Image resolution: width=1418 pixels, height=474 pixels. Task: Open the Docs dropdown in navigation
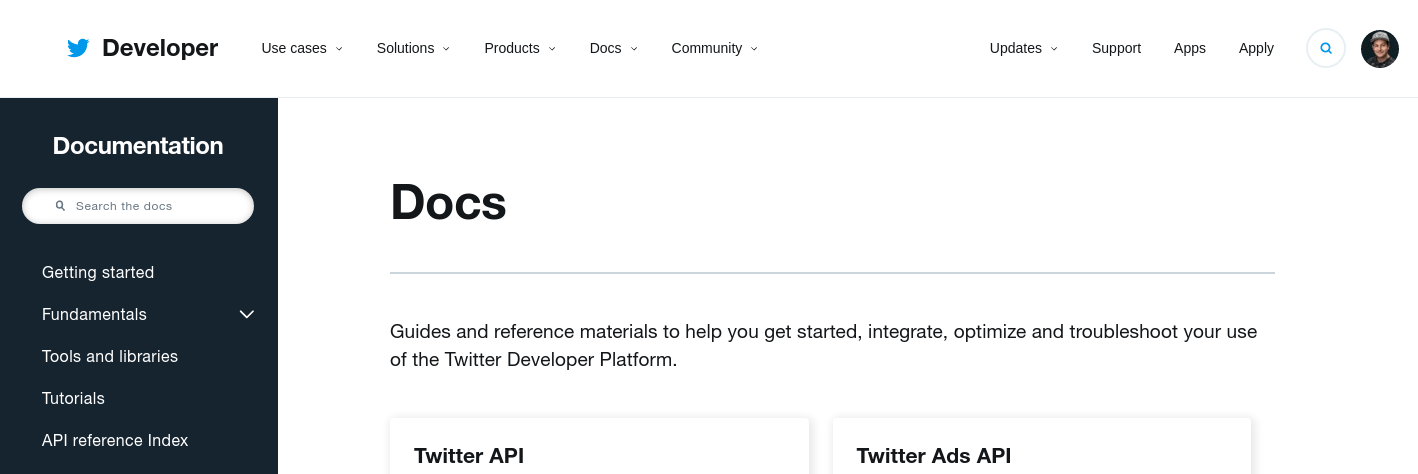[613, 48]
